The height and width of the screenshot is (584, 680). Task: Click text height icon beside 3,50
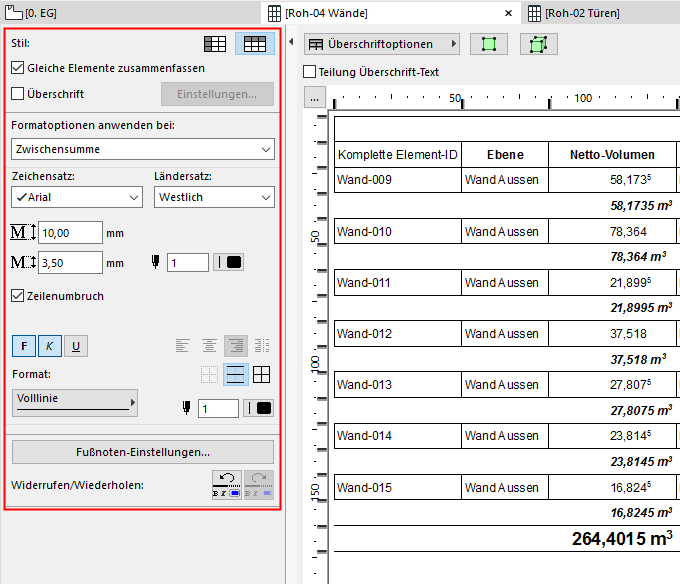click(x=23, y=262)
